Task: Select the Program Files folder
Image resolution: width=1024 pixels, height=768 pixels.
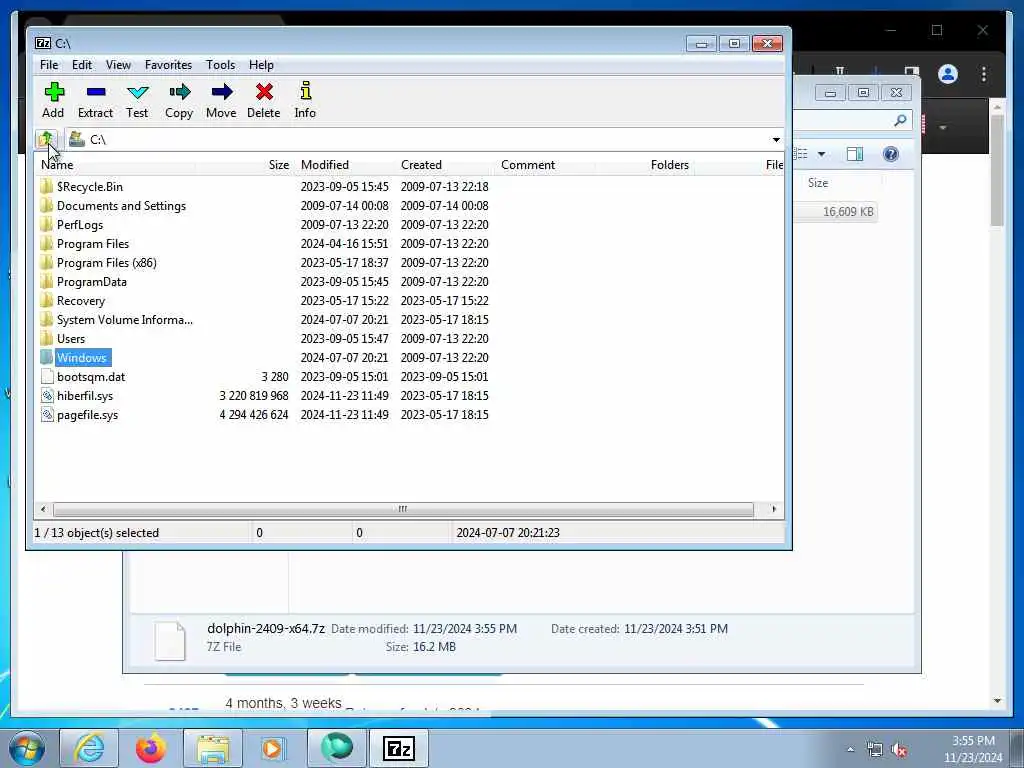Action: point(93,244)
